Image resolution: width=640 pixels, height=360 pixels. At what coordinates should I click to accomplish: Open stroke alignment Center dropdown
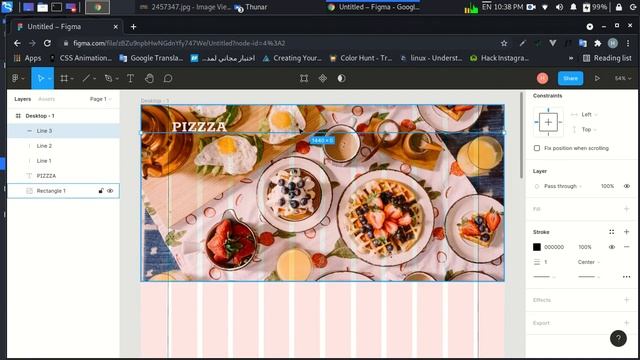coord(589,262)
